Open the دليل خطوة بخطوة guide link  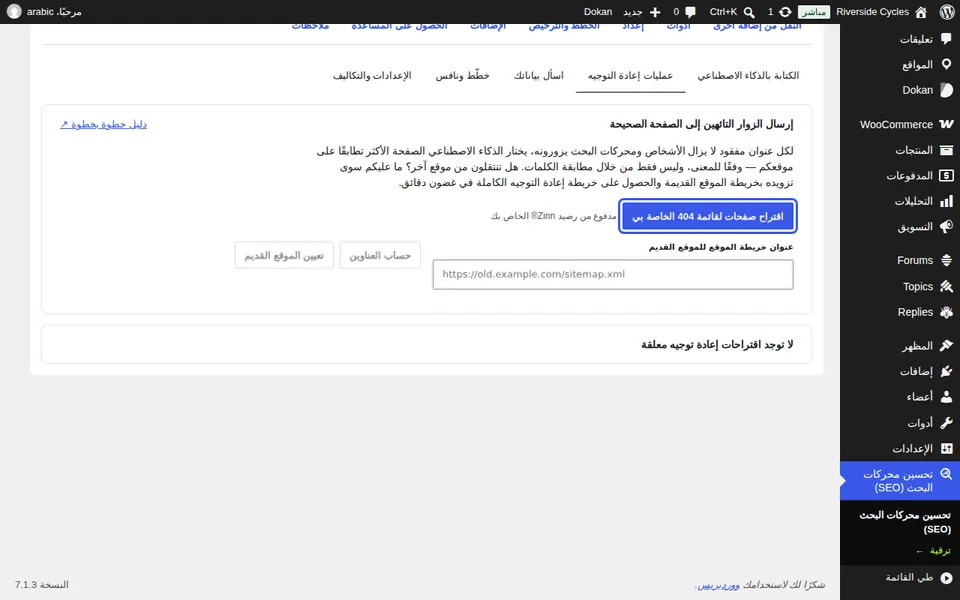(103, 124)
